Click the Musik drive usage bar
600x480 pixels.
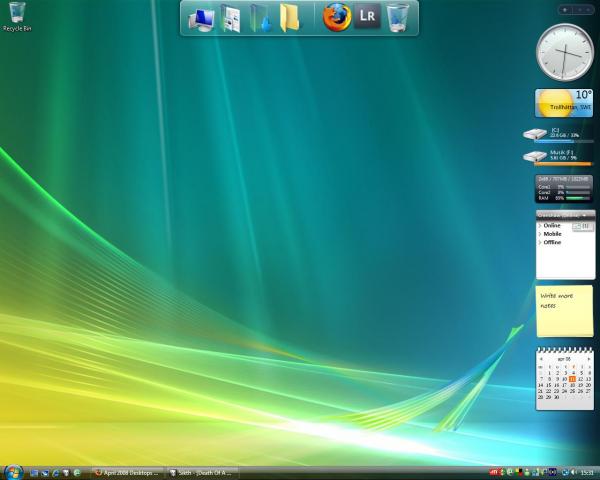click(x=563, y=164)
